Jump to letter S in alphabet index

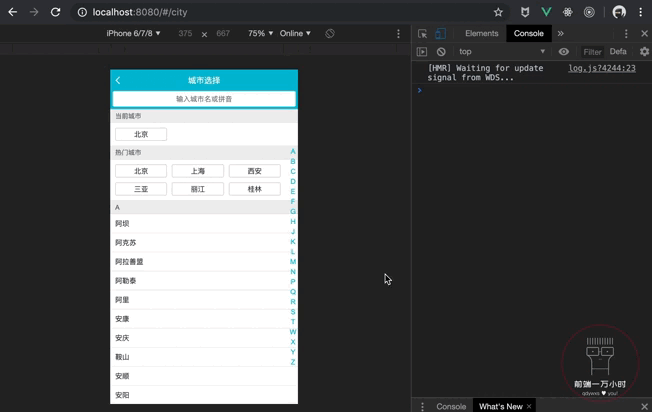point(293,312)
